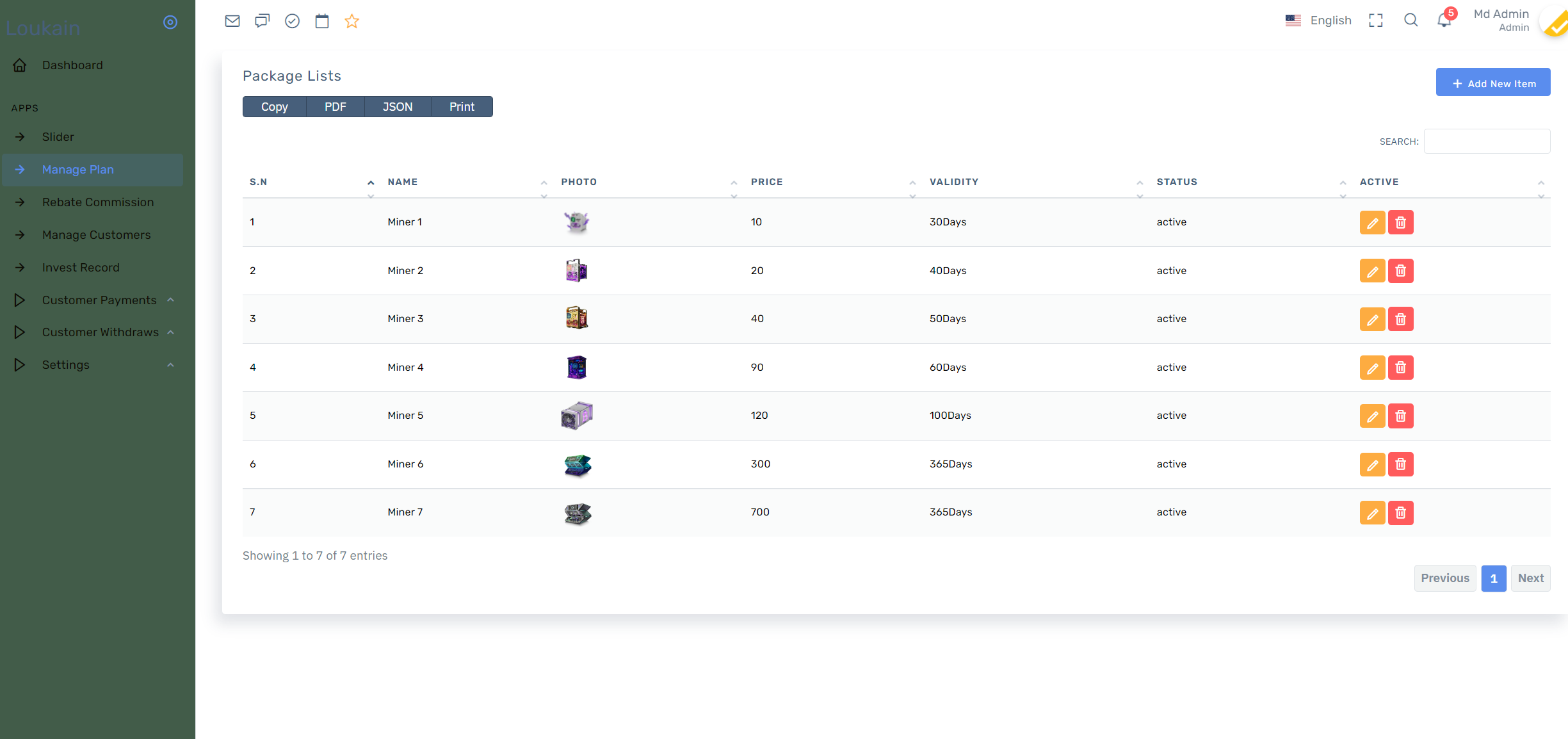Export table using PDF button

(x=335, y=107)
